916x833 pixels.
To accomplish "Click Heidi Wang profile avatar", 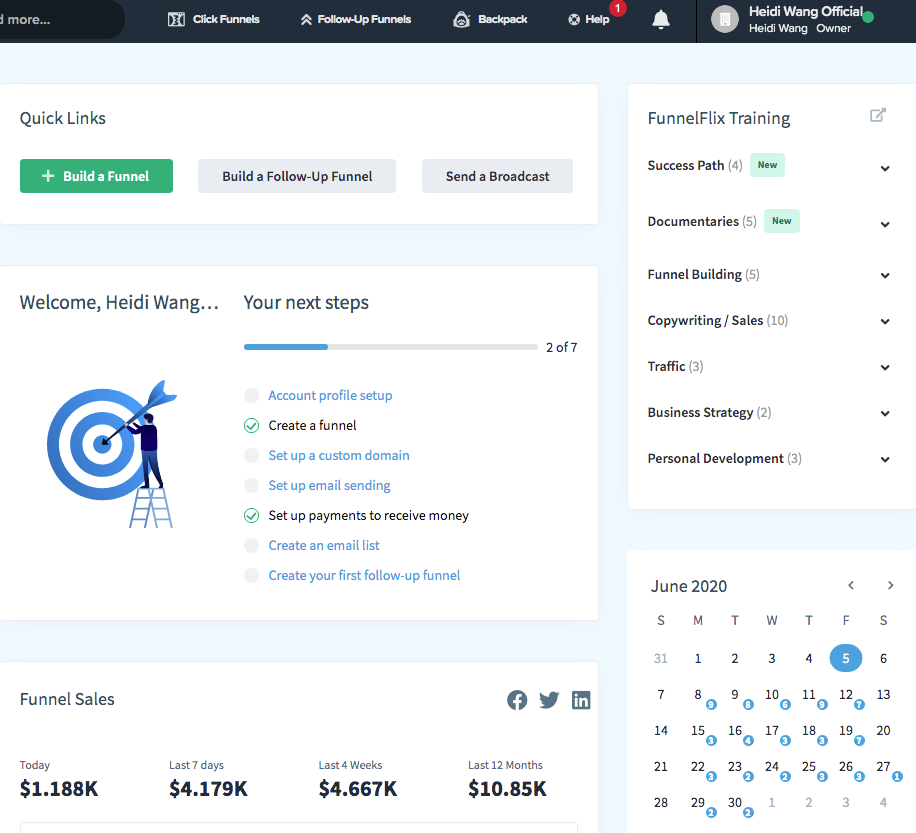I will click(725, 20).
